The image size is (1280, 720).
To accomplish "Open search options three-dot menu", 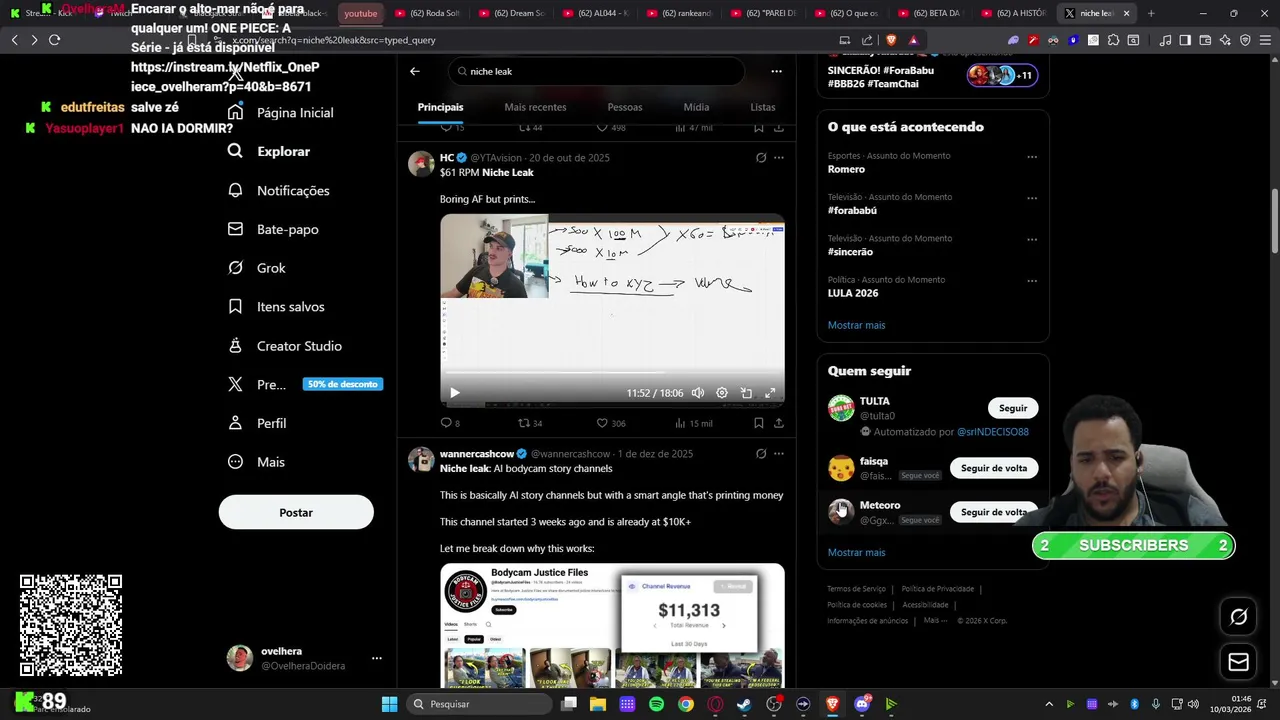I will (x=776, y=71).
